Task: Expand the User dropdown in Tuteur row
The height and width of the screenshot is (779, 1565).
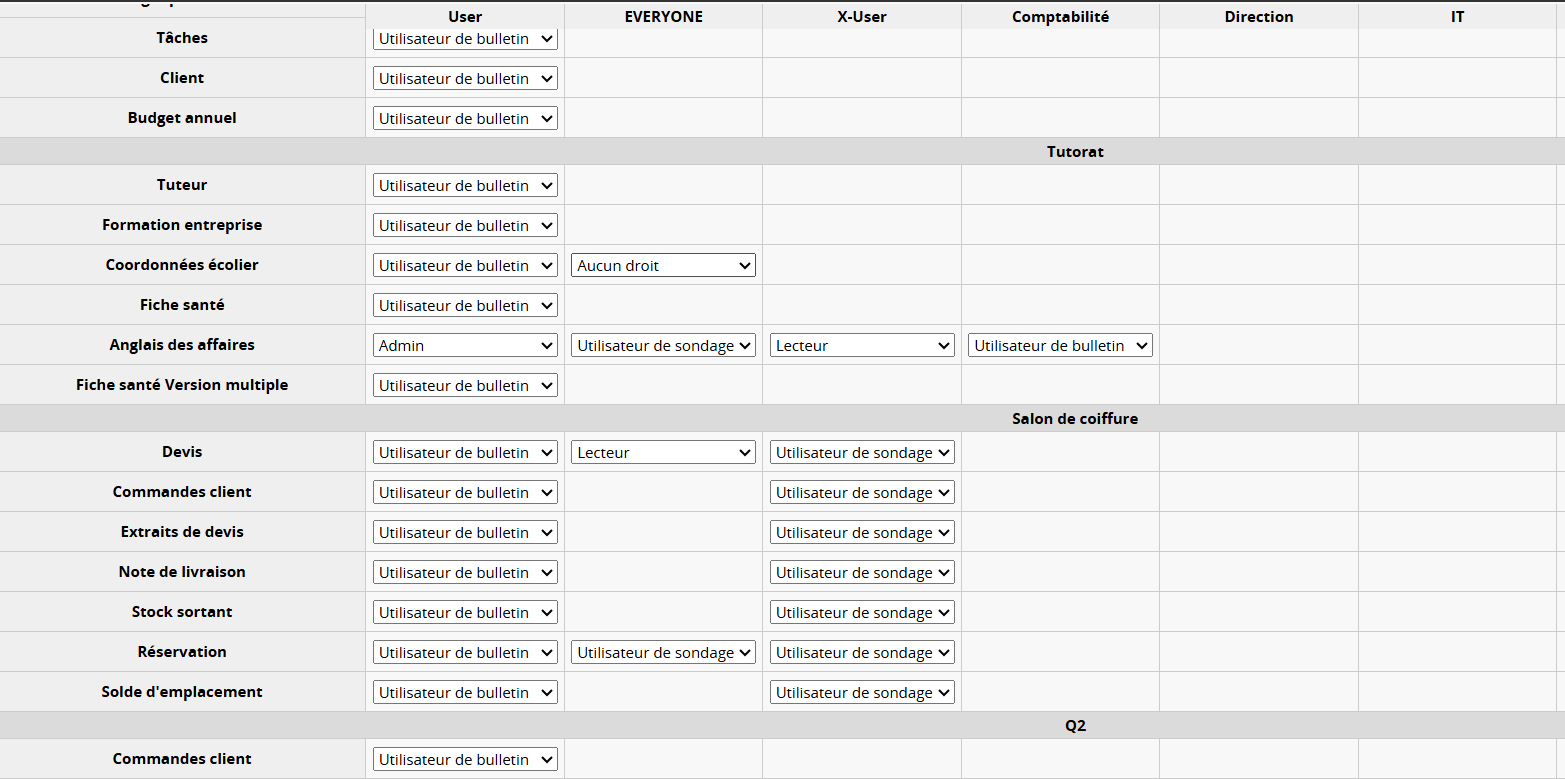Action: [465, 185]
